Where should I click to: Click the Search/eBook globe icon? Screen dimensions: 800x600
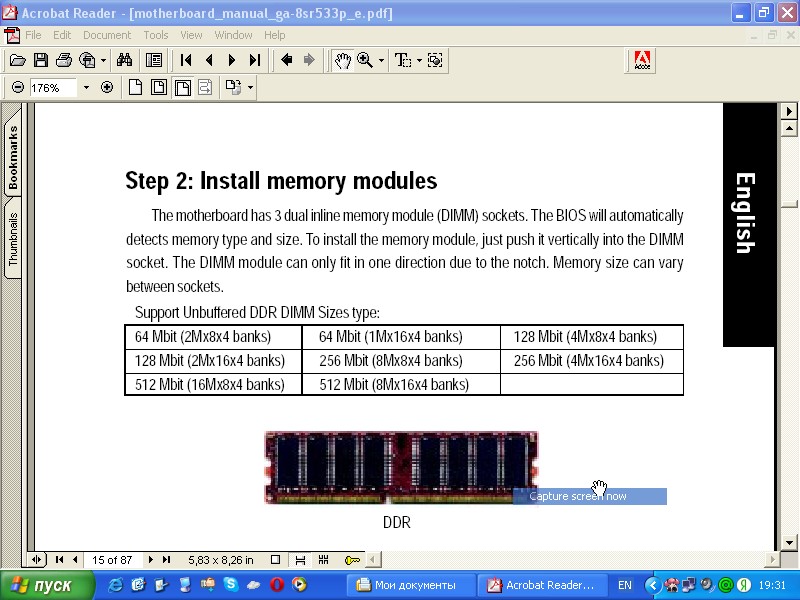87,60
